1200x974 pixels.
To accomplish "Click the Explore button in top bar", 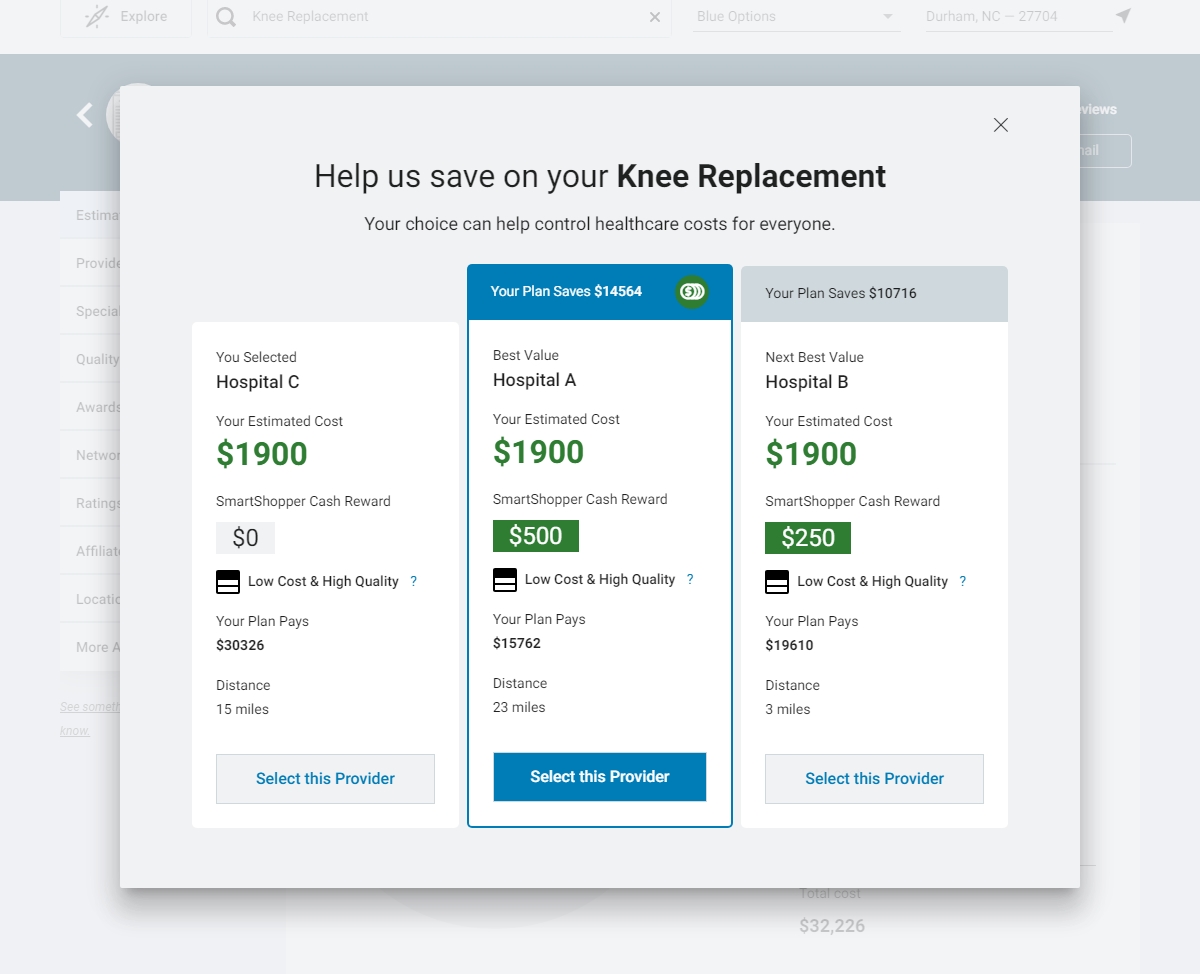I will coord(126,17).
